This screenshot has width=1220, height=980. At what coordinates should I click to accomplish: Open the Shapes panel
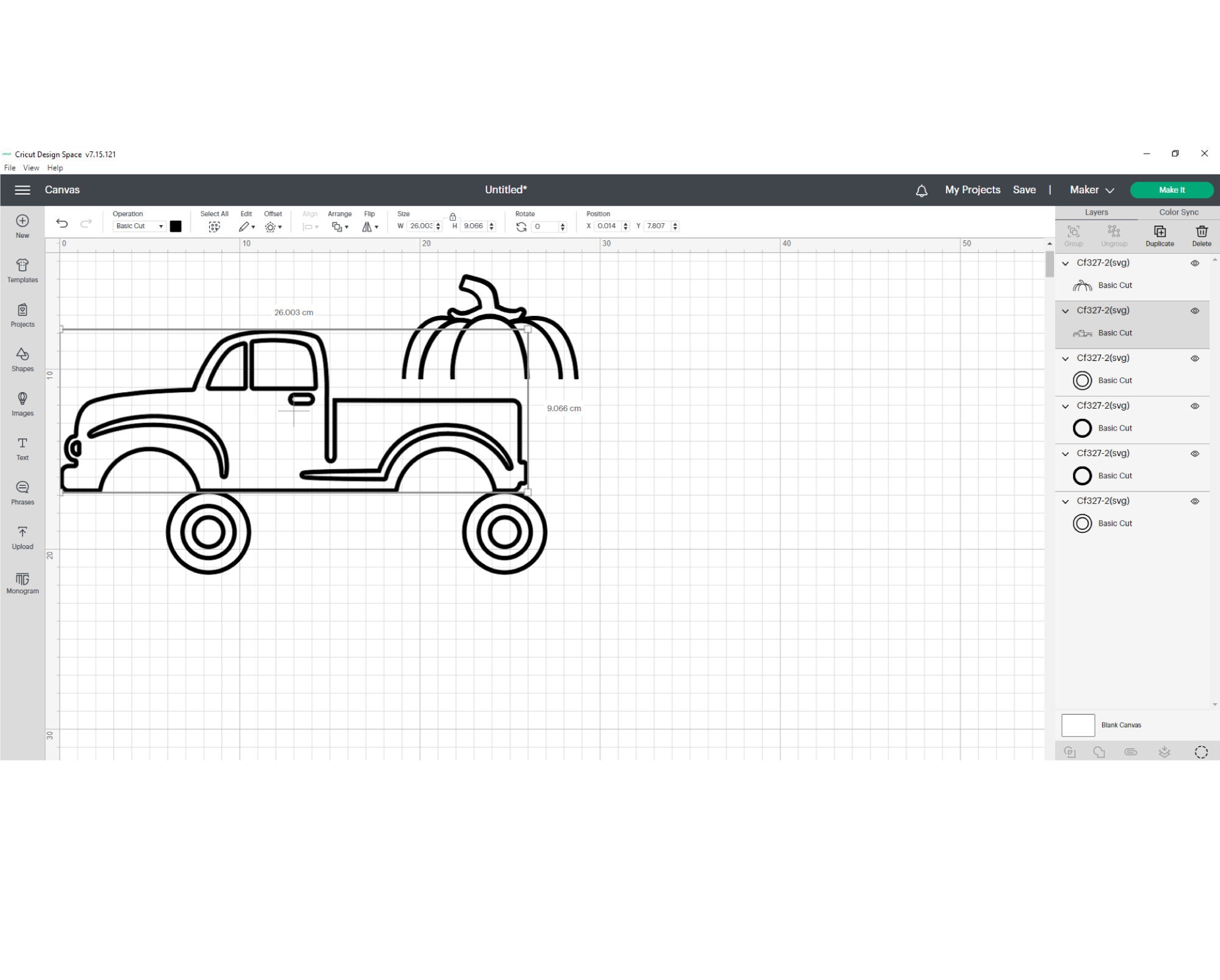point(22,359)
